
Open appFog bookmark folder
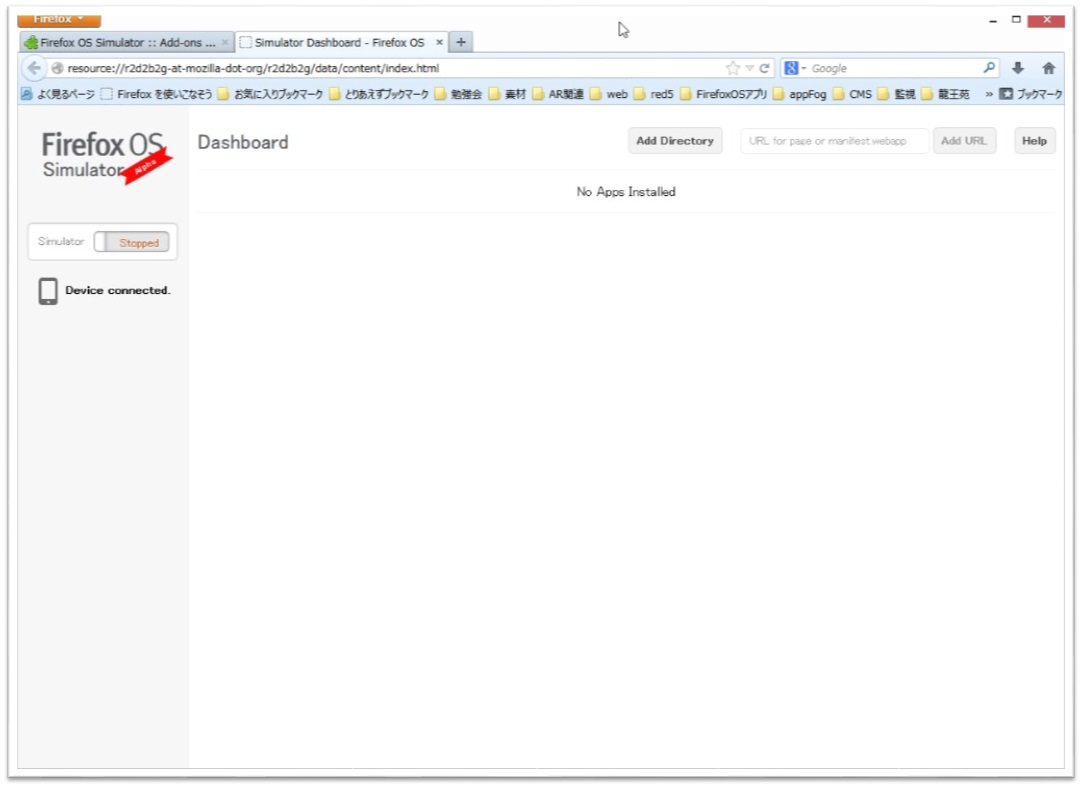click(800, 94)
